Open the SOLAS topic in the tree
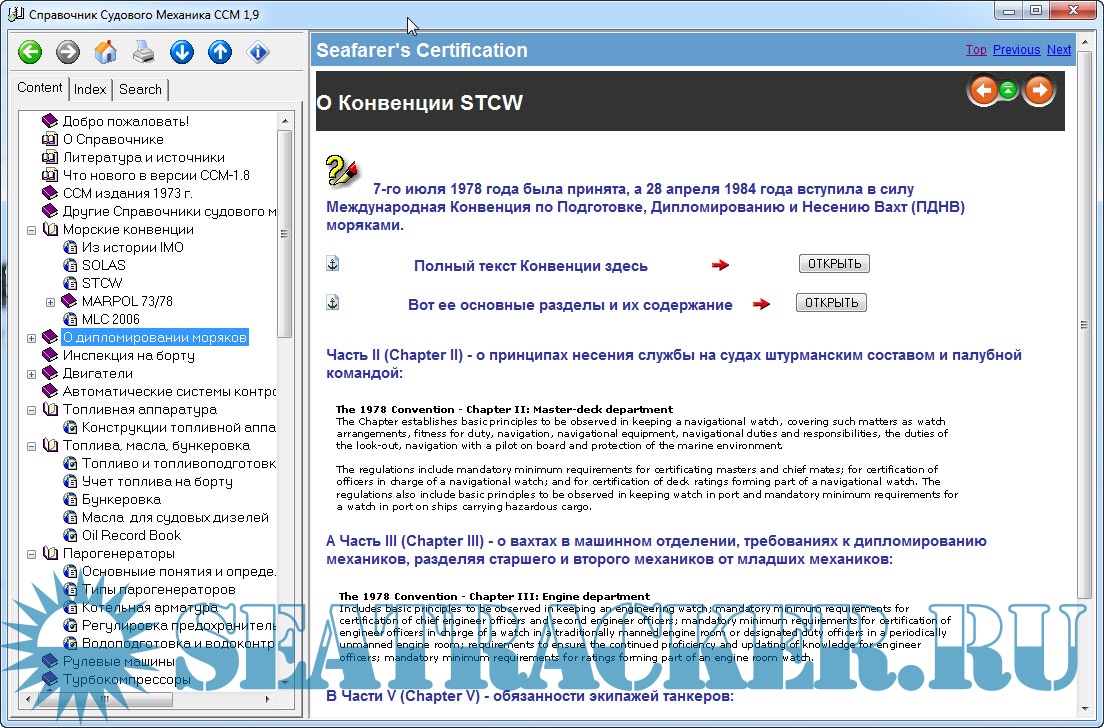 click(104, 265)
